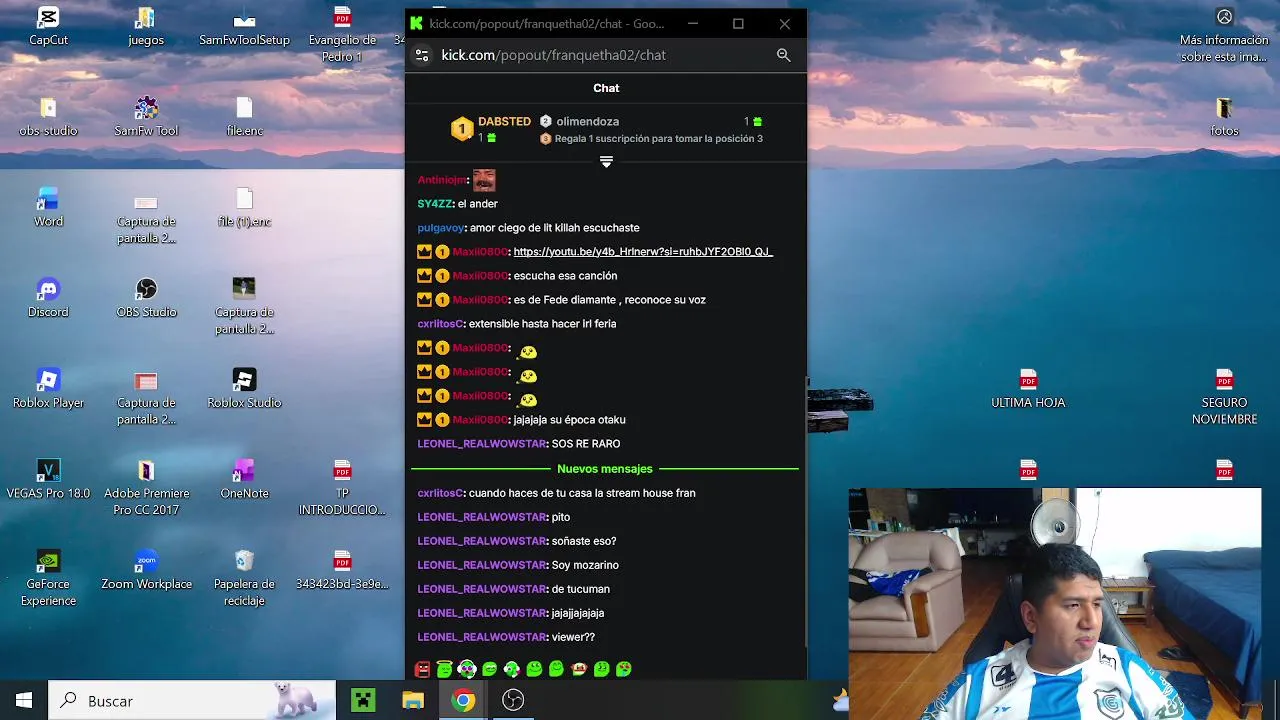The width and height of the screenshot is (1280, 720).
Task: Click message 'jajajaja su época otaku'
Action: click(569, 420)
